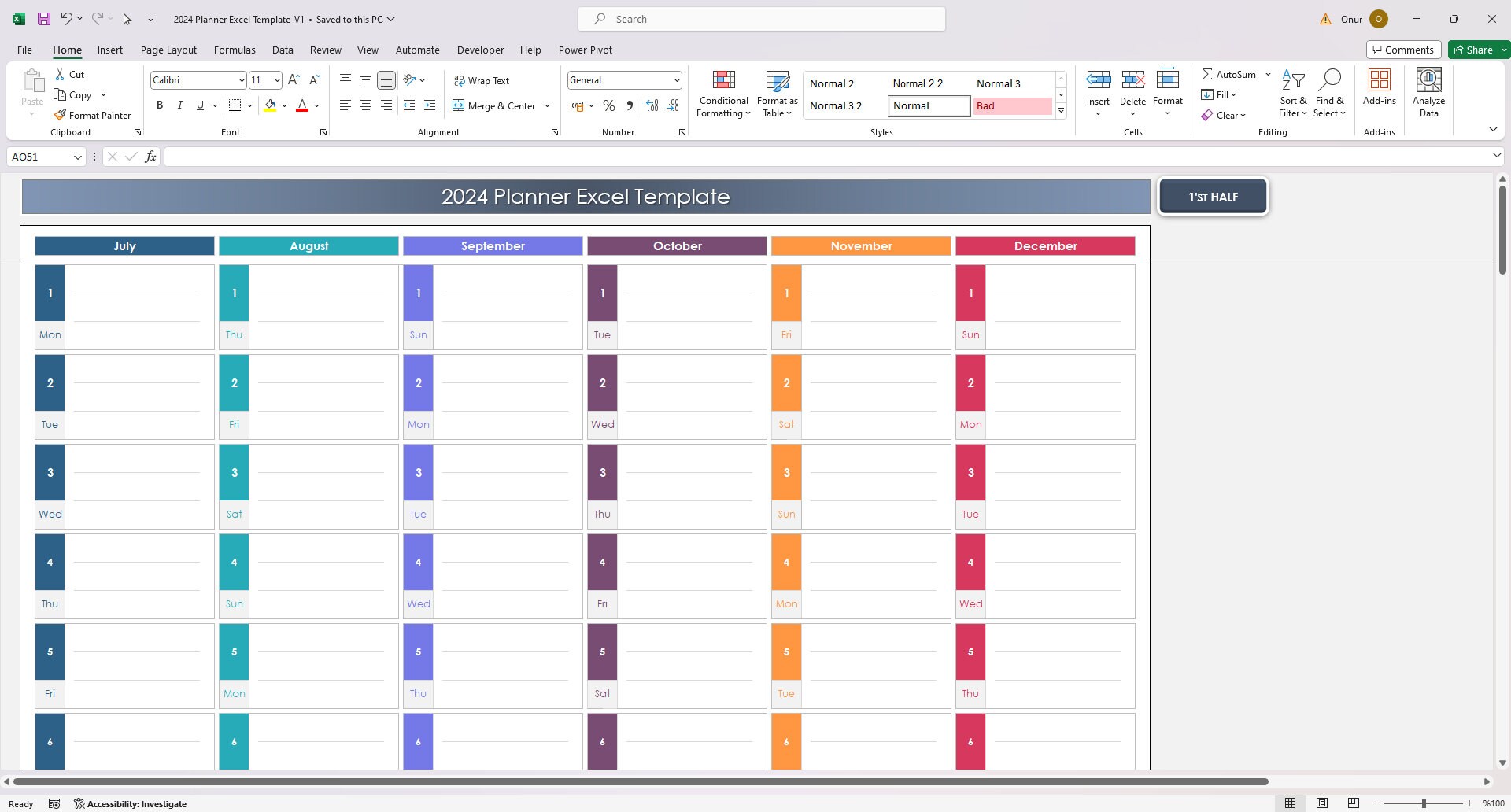Open the General number format dropdown
The height and width of the screenshot is (812, 1511).
click(676, 80)
